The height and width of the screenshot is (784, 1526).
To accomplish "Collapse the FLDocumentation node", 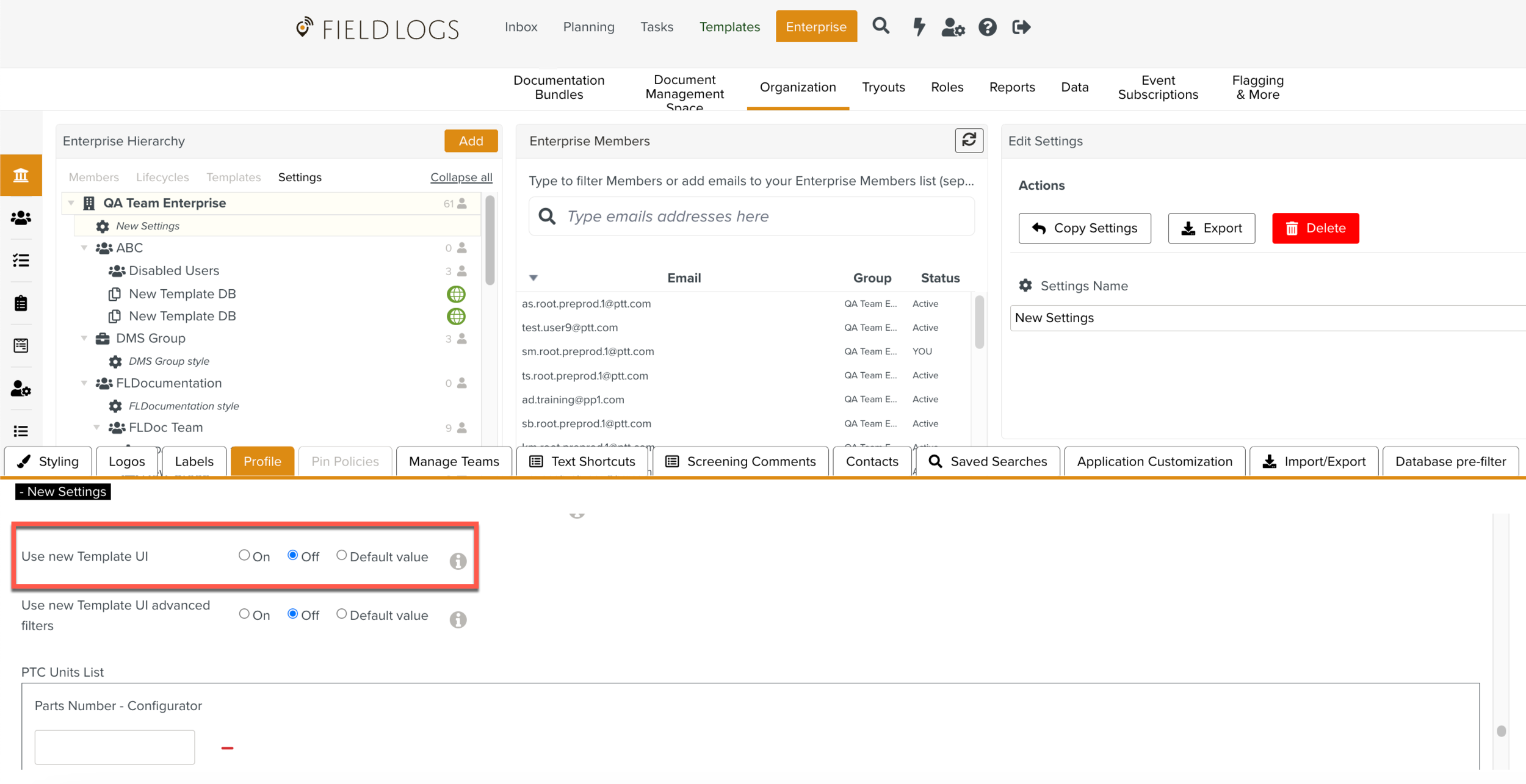I will tap(84, 383).
